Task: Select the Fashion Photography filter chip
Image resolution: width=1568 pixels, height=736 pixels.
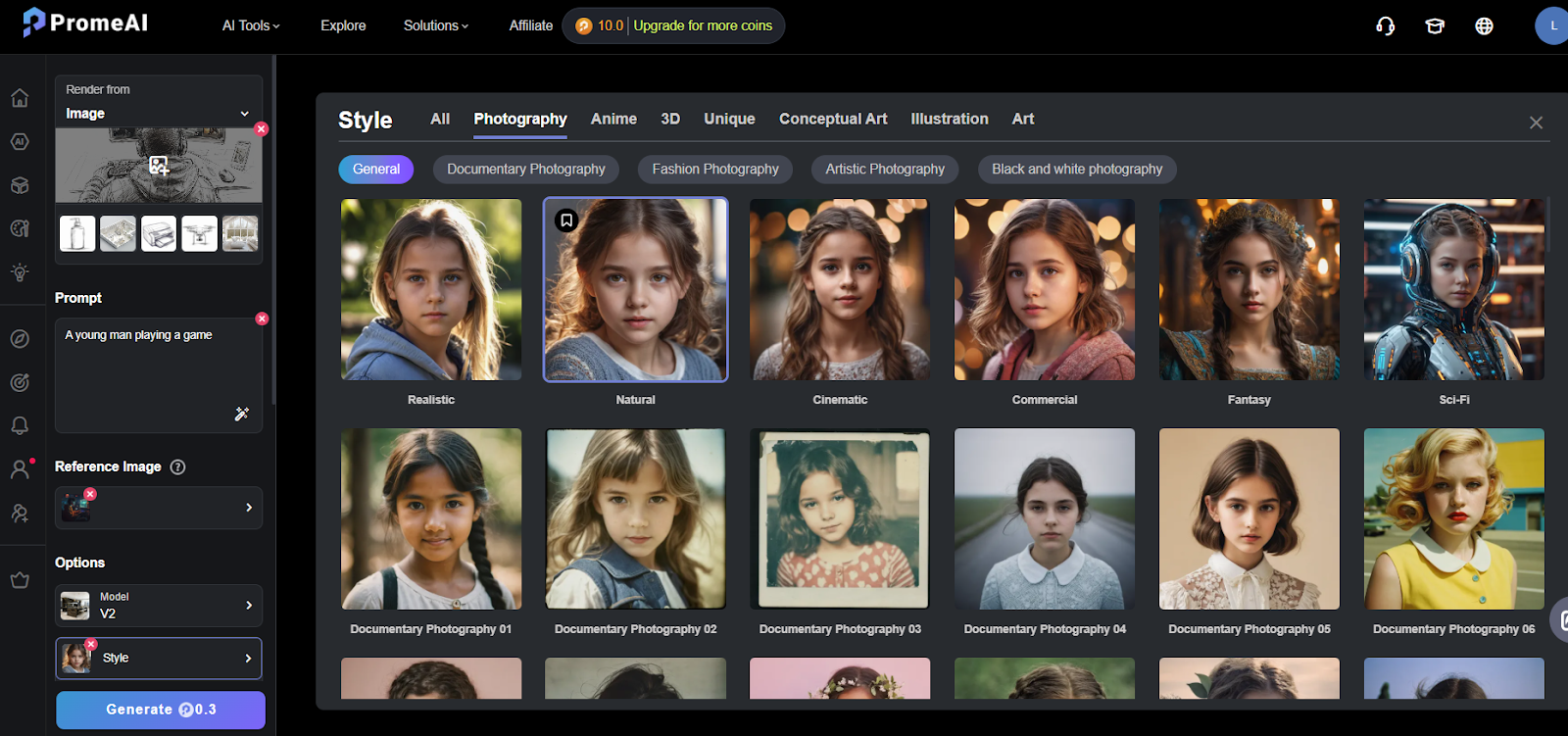Action: click(715, 170)
